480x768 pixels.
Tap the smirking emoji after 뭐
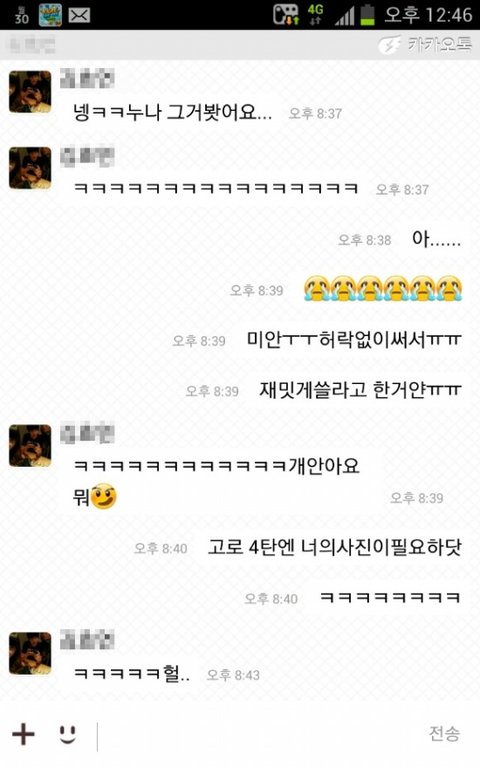tap(103, 496)
